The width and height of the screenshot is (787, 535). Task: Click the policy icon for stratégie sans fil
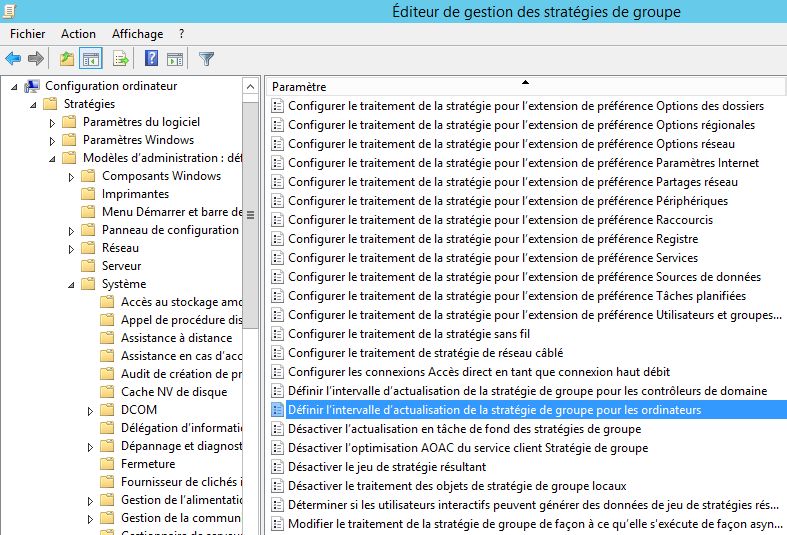(277, 334)
